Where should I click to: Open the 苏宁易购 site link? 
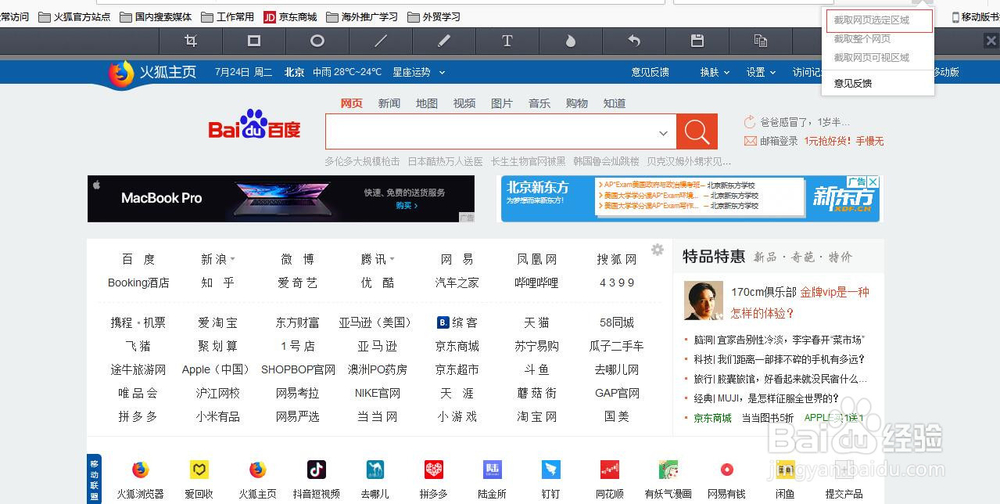pyautogui.click(x=536, y=346)
